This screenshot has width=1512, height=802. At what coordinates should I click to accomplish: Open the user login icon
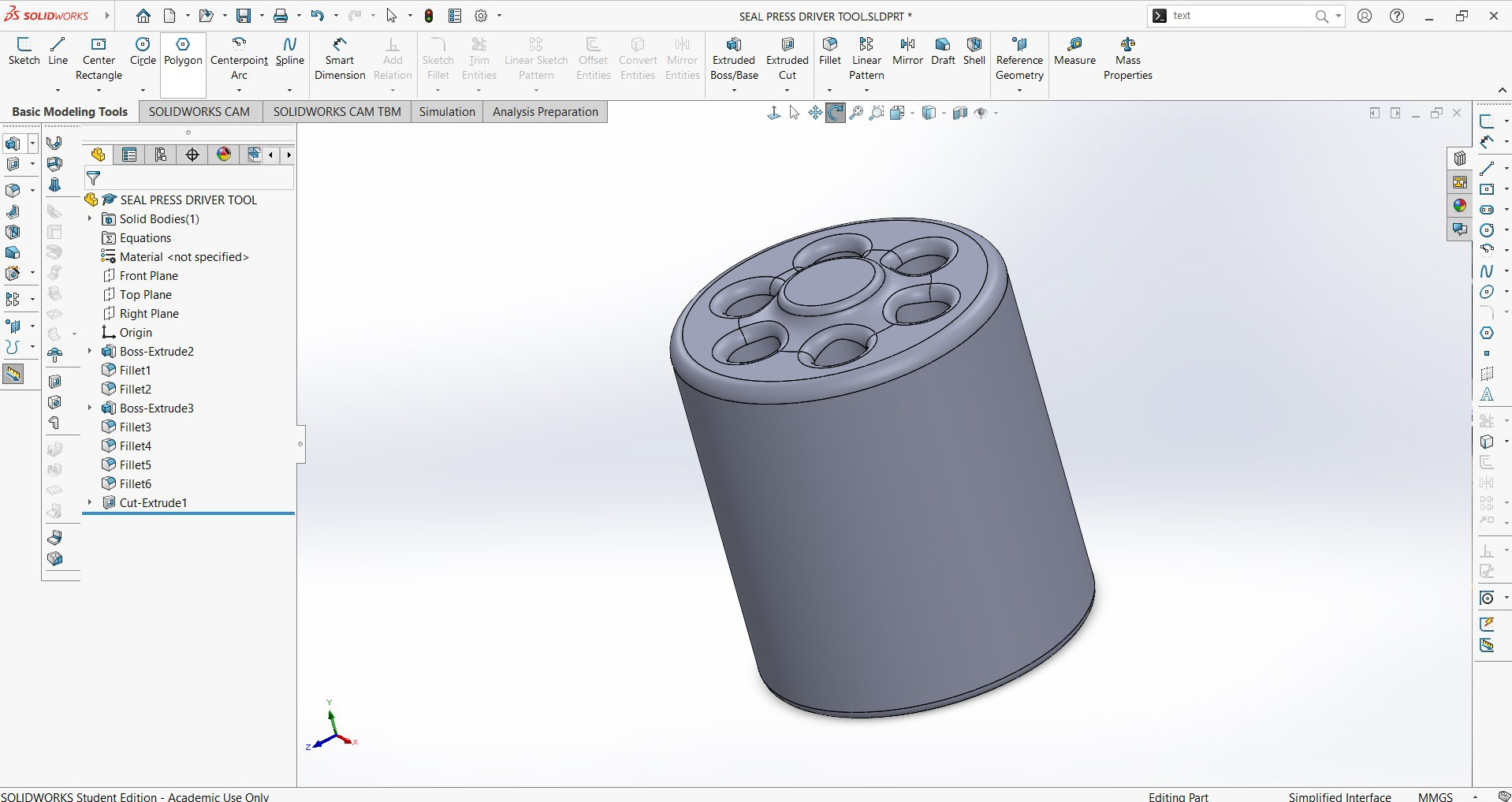click(x=1365, y=16)
